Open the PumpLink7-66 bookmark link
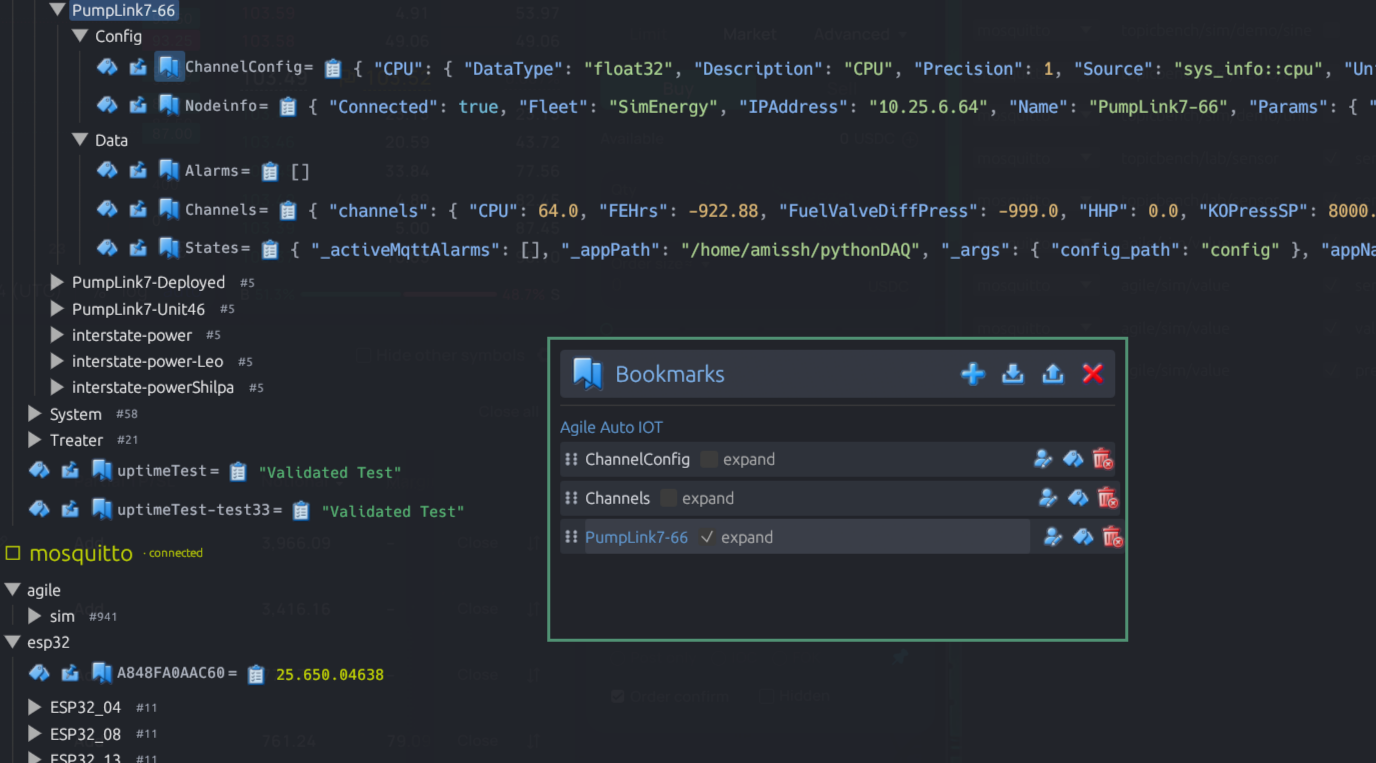The image size is (1376, 763). point(636,537)
